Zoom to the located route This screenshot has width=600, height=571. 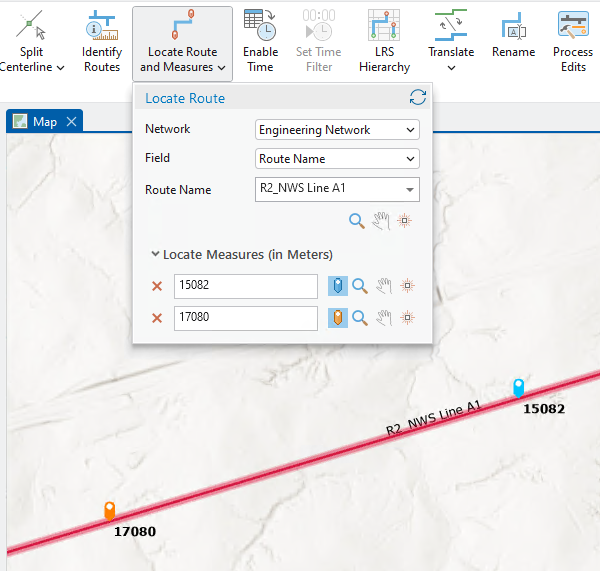[x=356, y=221]
